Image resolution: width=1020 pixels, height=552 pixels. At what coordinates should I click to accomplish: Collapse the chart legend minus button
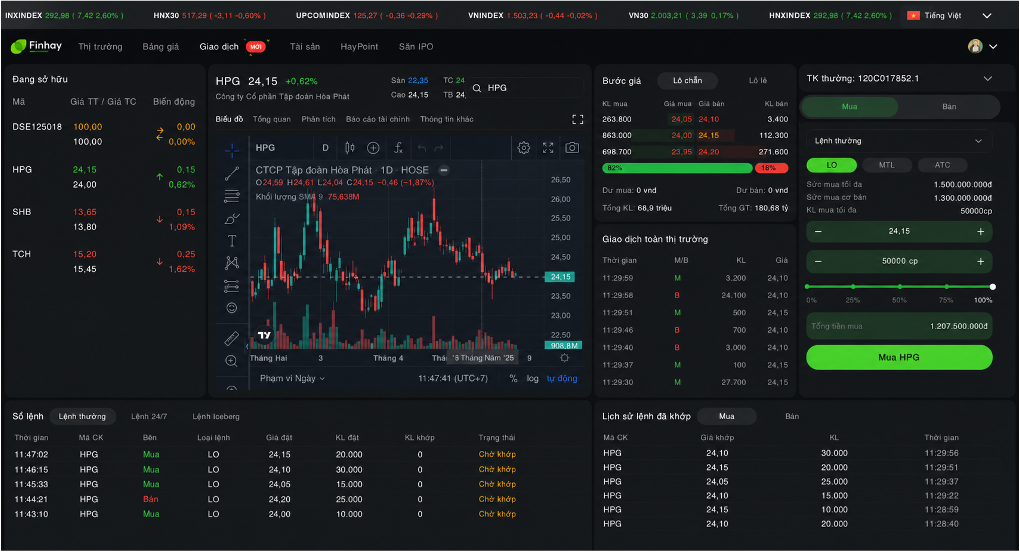coord(444,170)
